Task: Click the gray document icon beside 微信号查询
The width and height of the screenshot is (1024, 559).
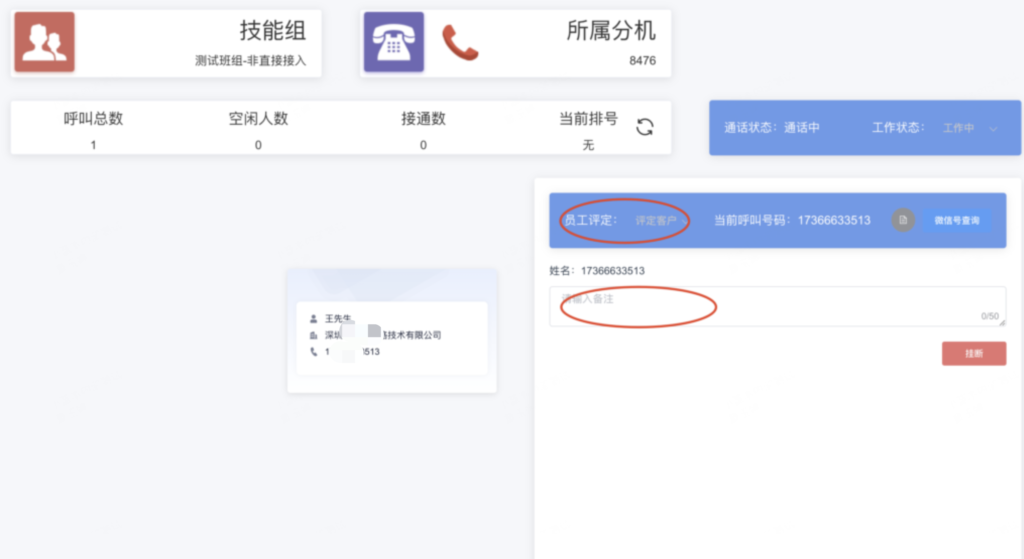Action: point(903,220)
